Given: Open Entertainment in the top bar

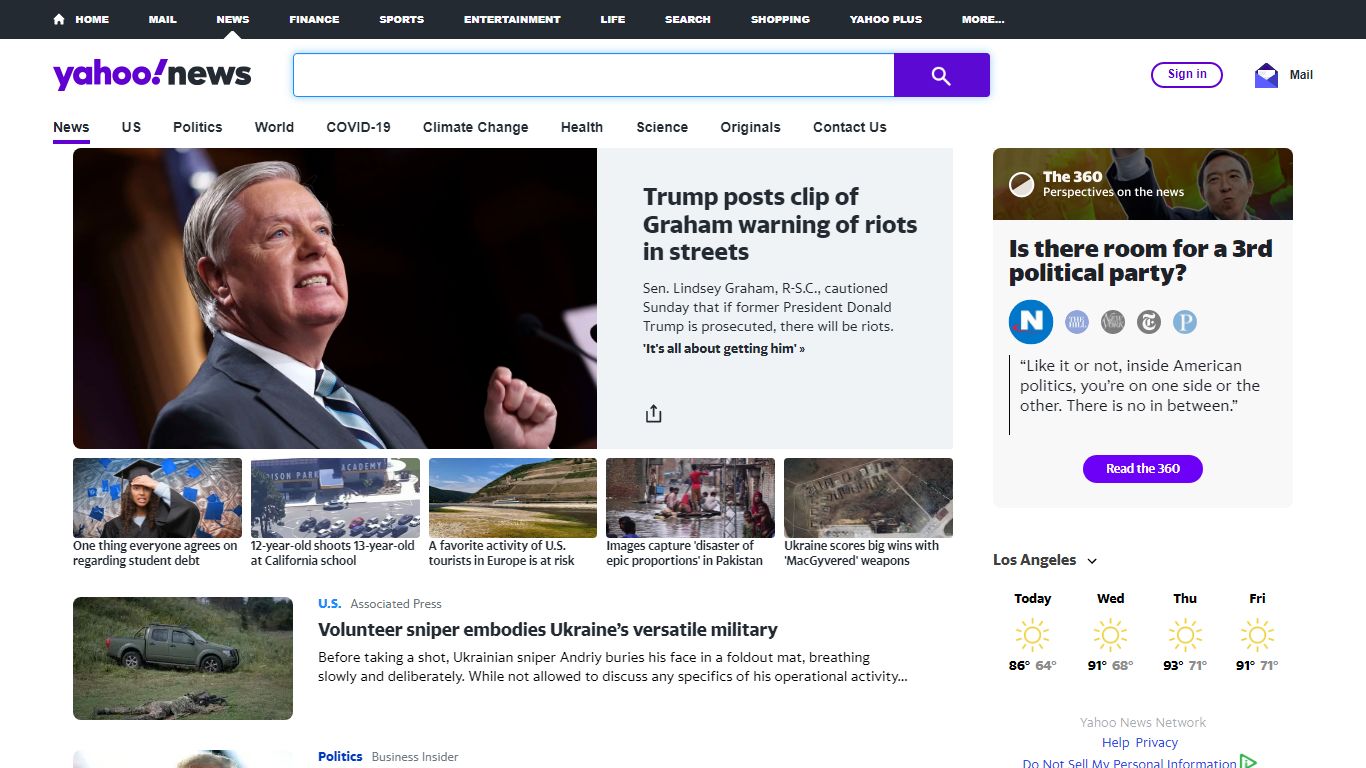Looking at the screenshot, I should pyautogui.click(x=512, y=19).
